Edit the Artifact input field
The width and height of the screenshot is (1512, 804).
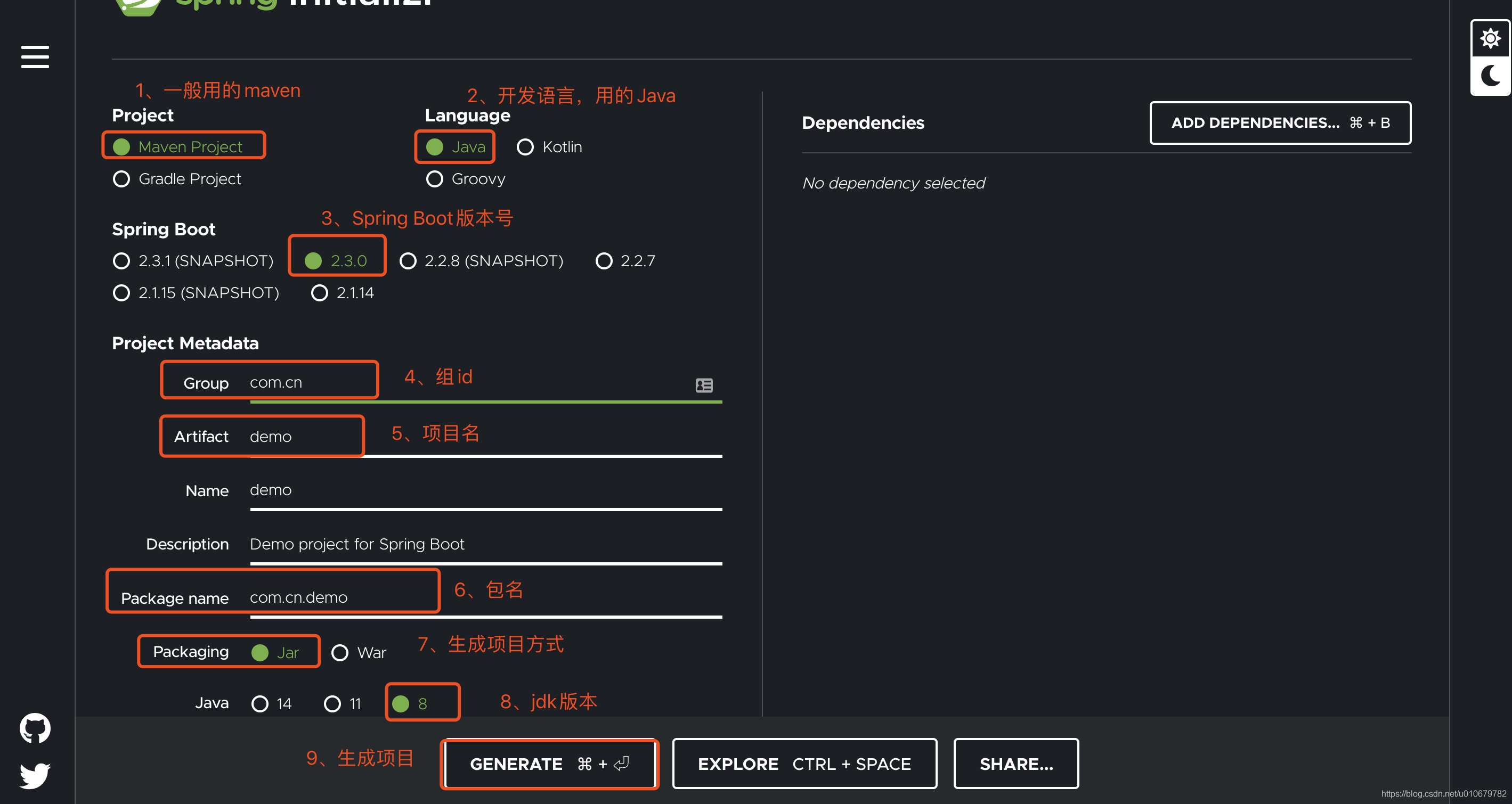click(x=485, y=437)
